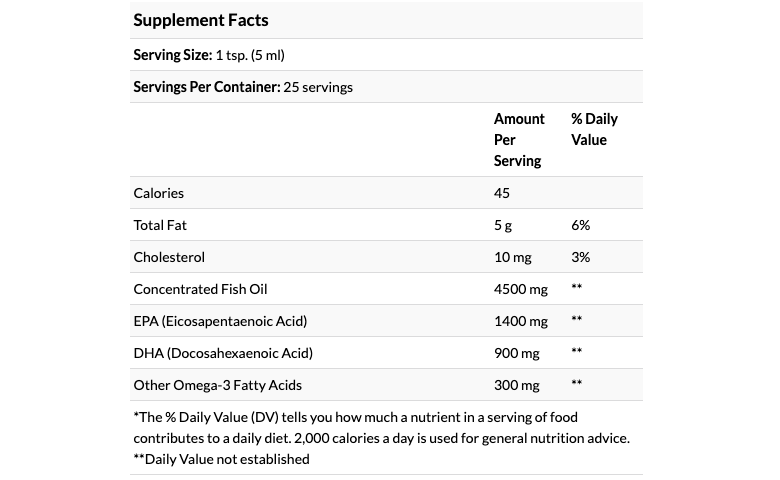
Task: Click the 10 mg cholesterol amount
Action: pyautogui.click(x=512, y=257)
